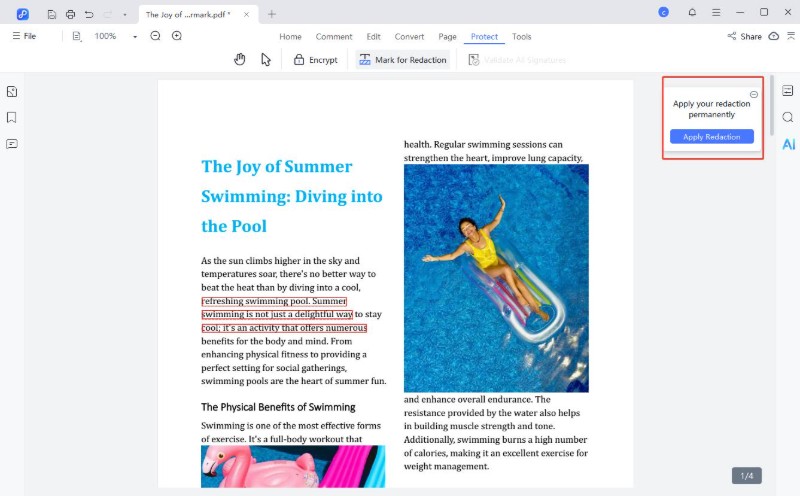The image size is (800, 496).
Task: Open the notifications bell icon
Action: 692,12
